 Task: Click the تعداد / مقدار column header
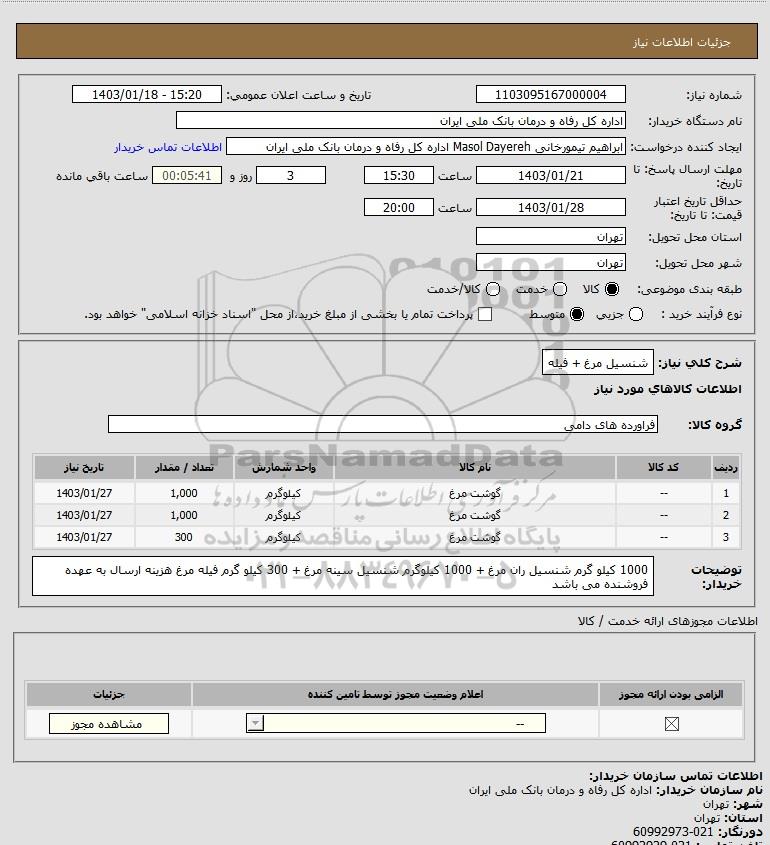(184, 467)
